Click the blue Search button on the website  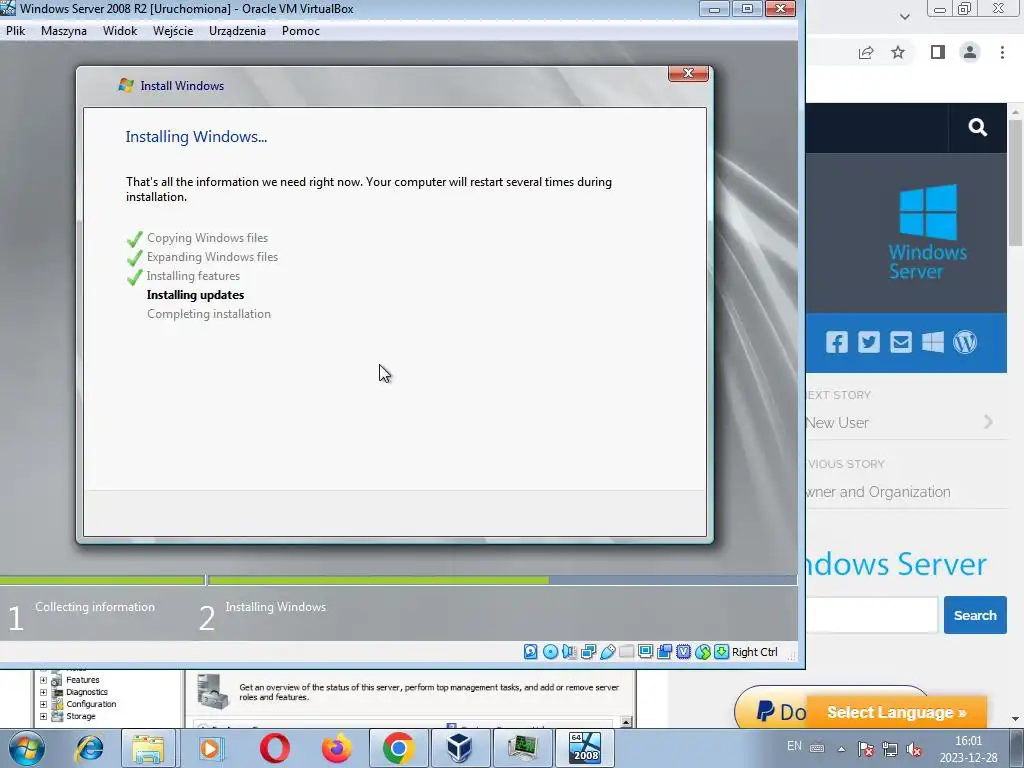(x=974, y=615)
